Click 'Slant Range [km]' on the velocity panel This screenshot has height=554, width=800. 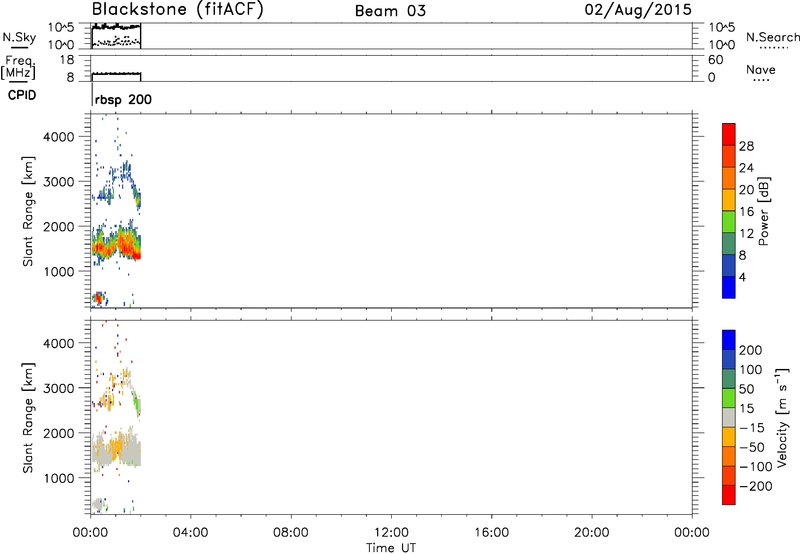(28, 417)
